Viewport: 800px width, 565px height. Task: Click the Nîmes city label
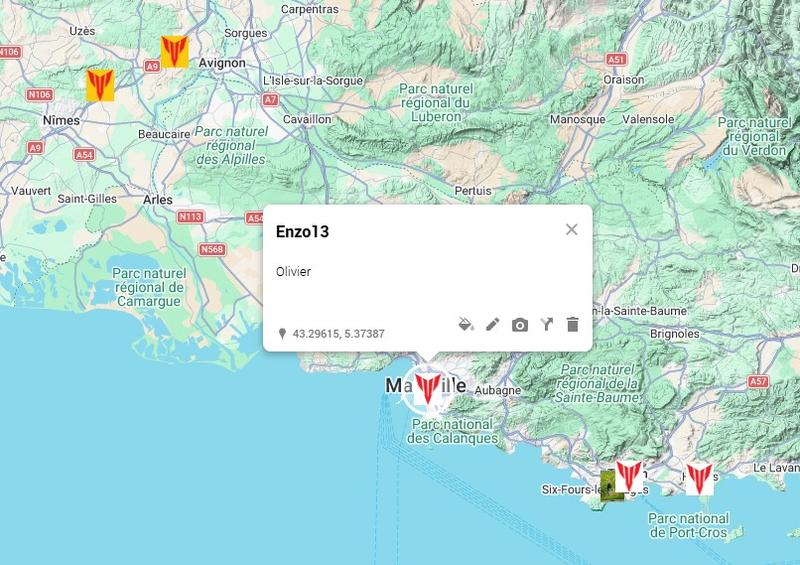click(61, 120)
